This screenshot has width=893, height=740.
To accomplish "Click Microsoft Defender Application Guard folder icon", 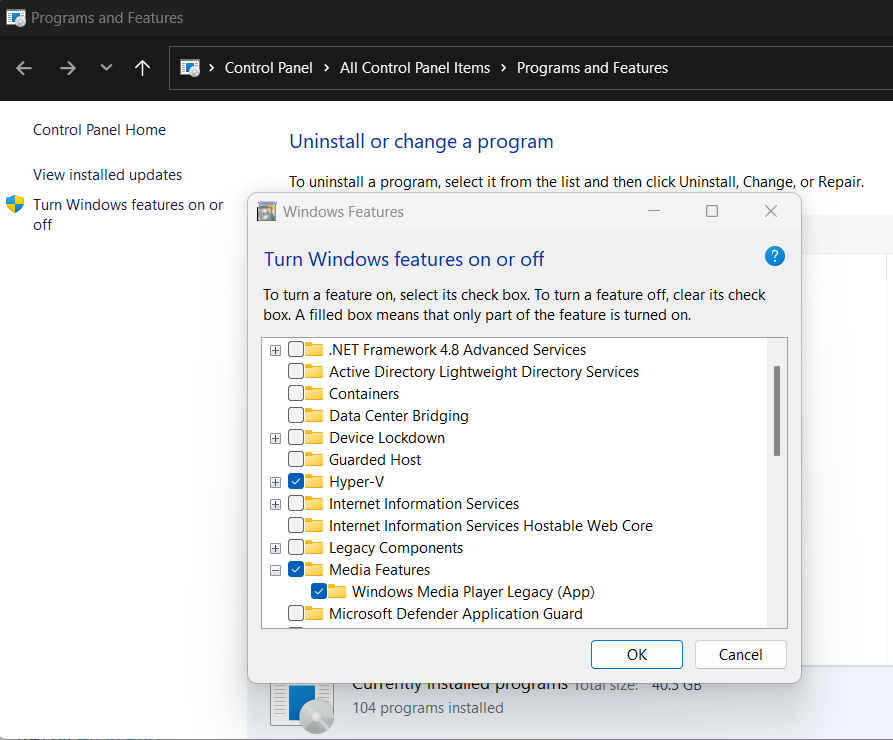I will pos(314,613).
